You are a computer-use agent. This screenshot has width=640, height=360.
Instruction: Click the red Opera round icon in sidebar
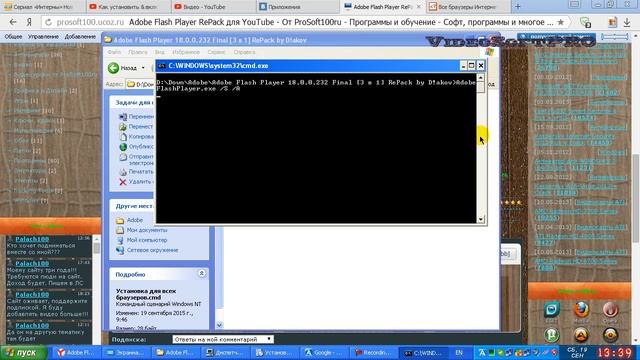tap(610, 310)
